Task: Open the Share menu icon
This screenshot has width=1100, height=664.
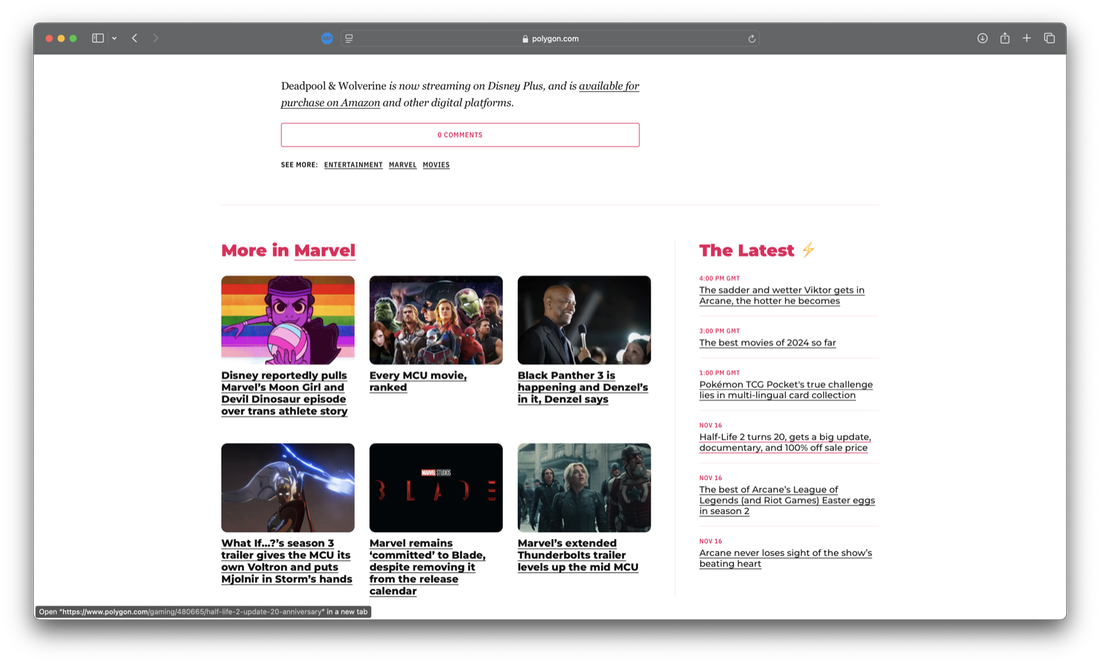Action: [1005, 39]
